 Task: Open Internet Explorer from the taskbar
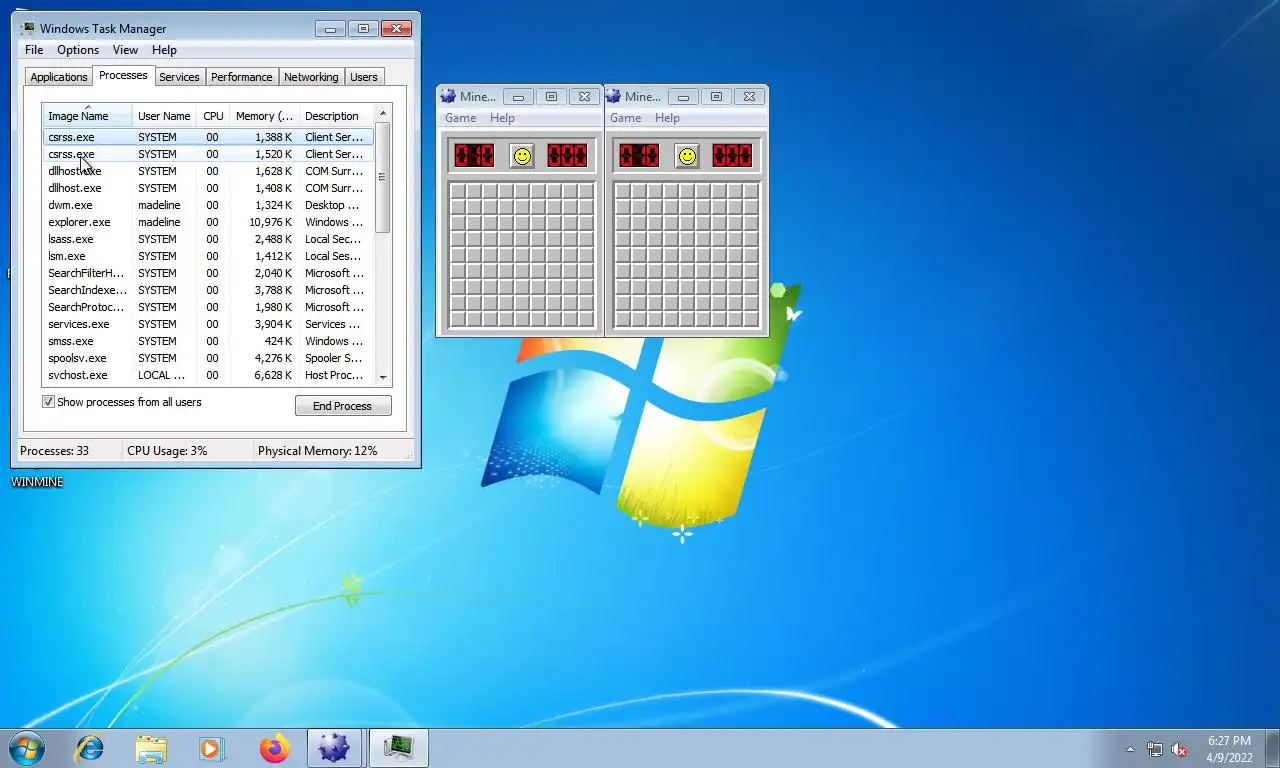pos(90,748)
